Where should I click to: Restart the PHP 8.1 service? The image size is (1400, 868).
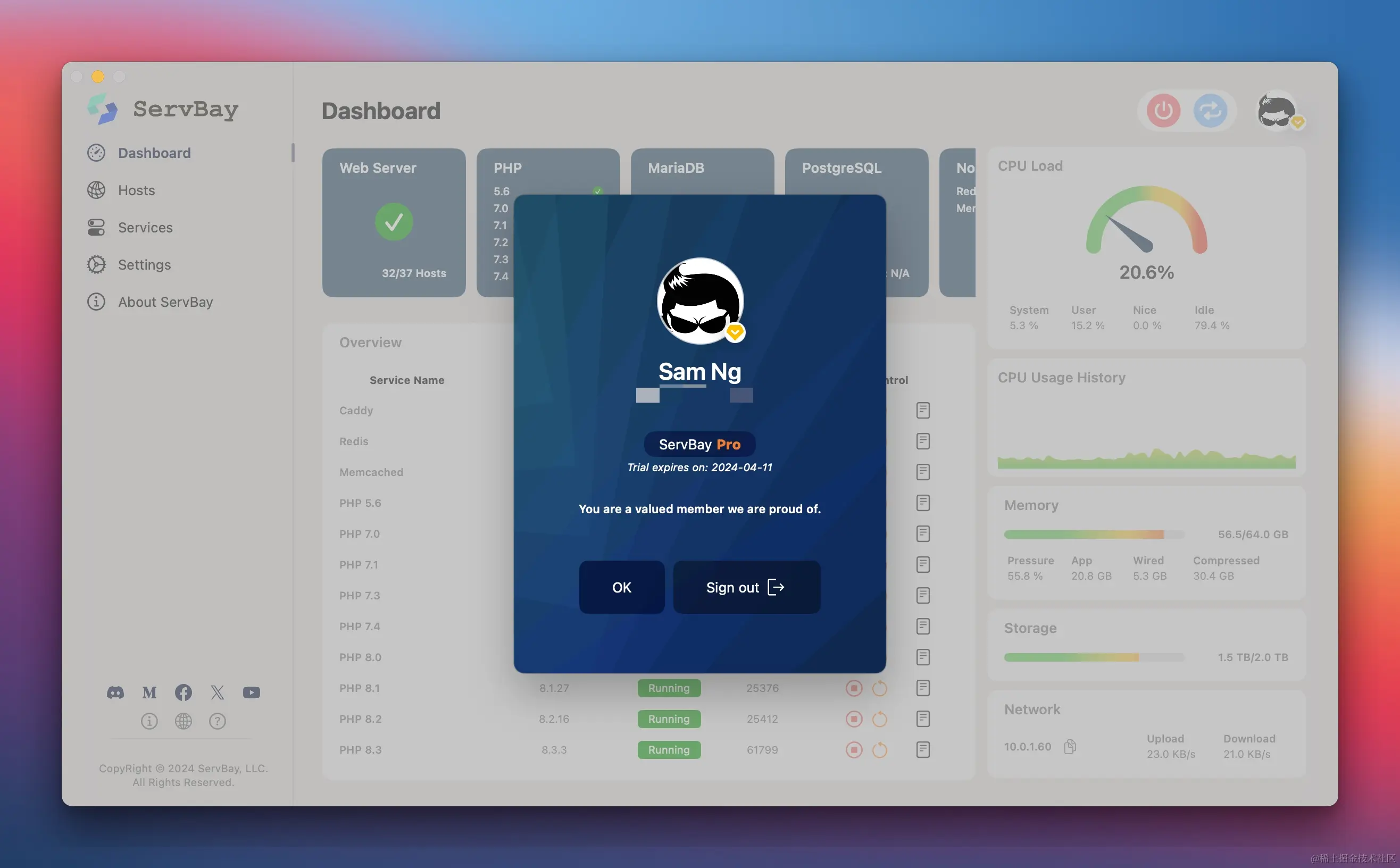coord(879,688)
